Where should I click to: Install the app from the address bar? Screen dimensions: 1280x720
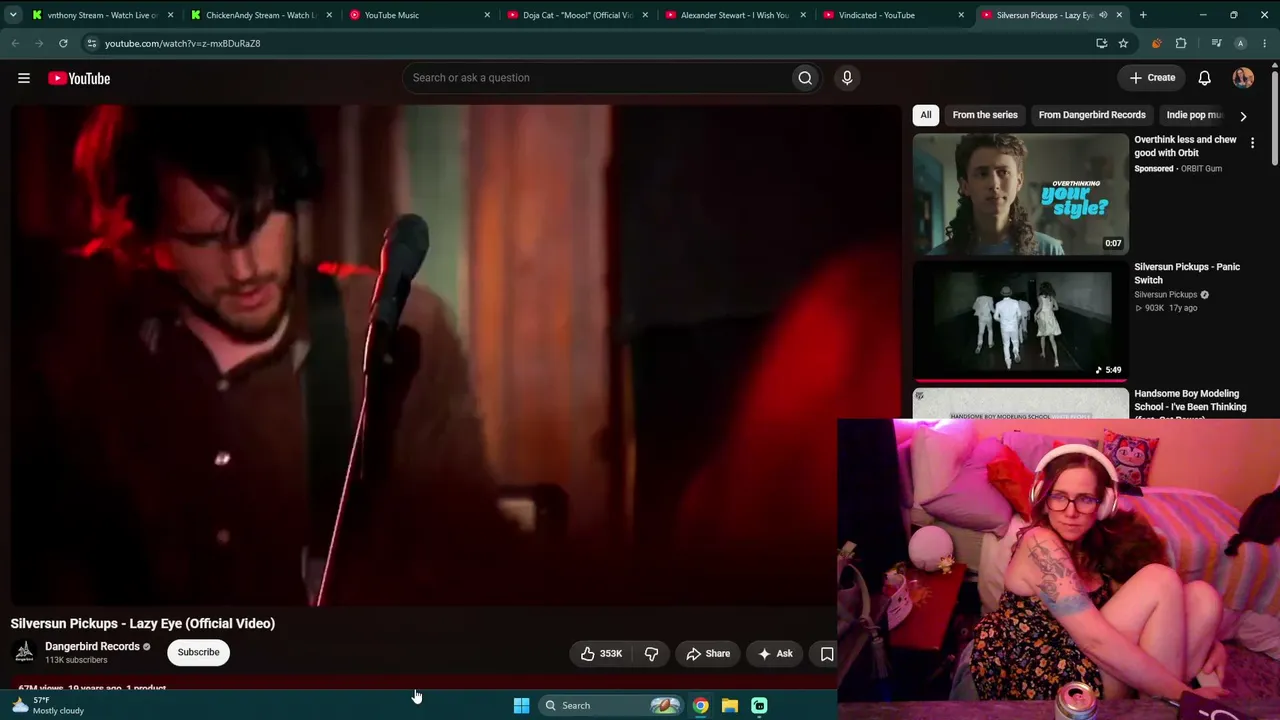pos(1101,43)
